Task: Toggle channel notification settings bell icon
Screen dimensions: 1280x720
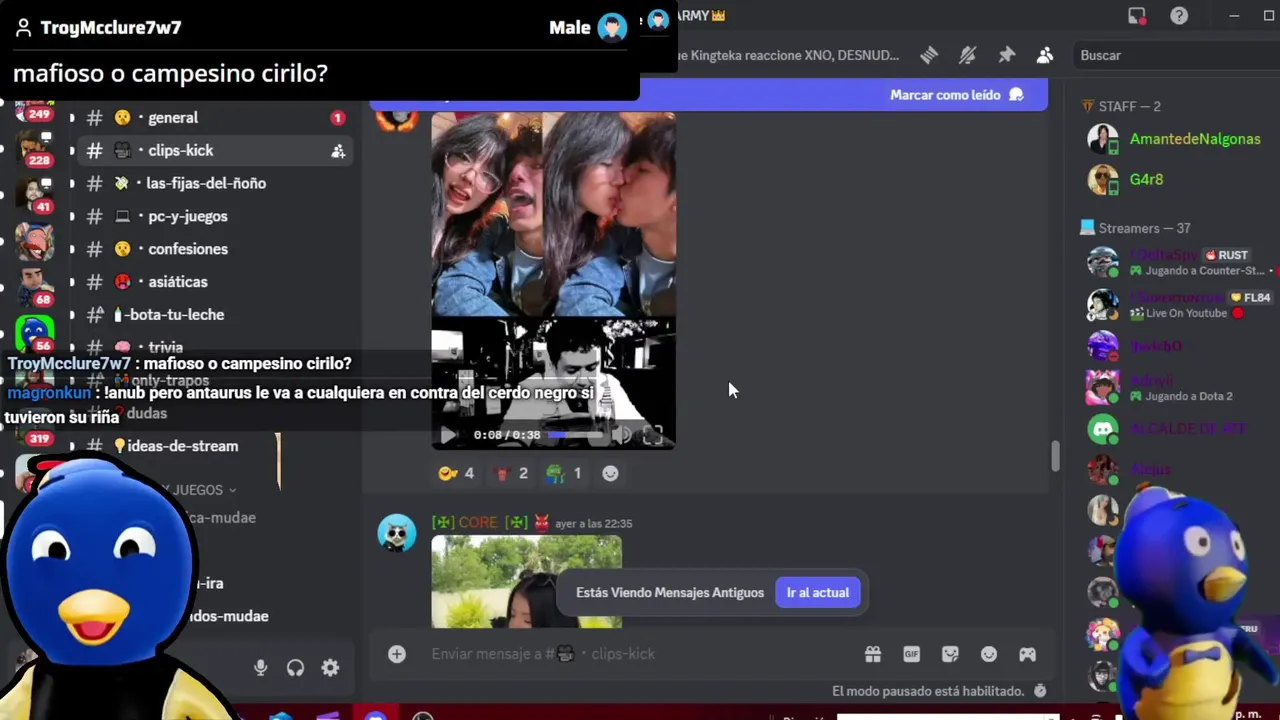Action: tap(967, 56)
